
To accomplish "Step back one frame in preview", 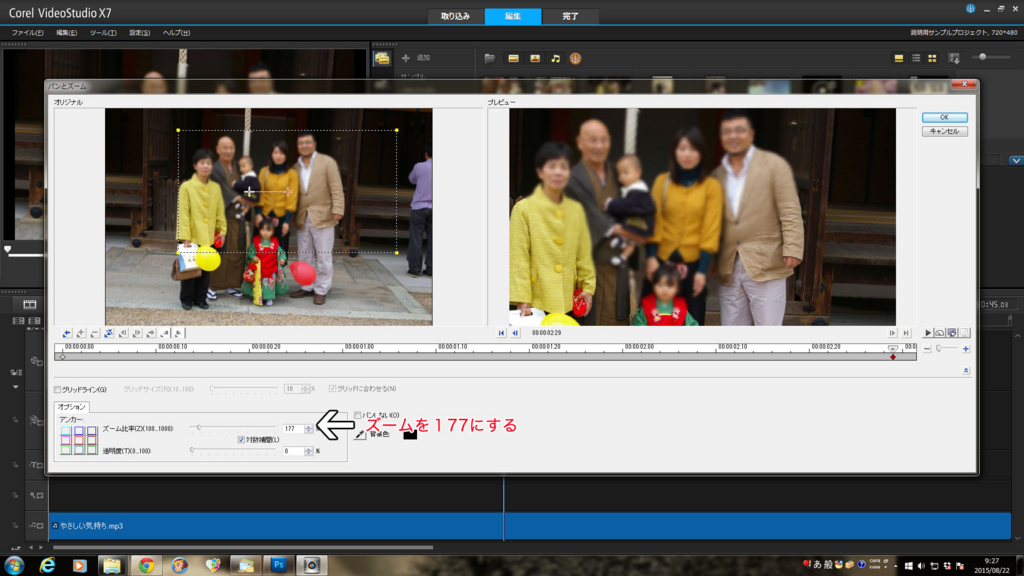I will 515,333.
